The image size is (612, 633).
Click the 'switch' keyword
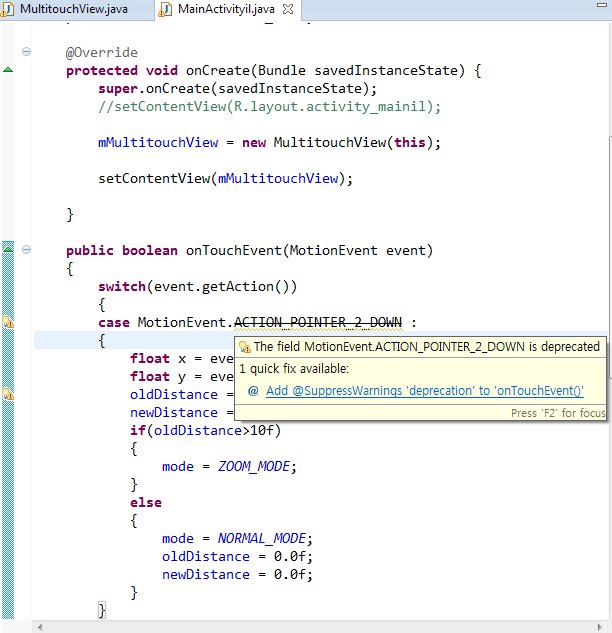coord(122,287)
